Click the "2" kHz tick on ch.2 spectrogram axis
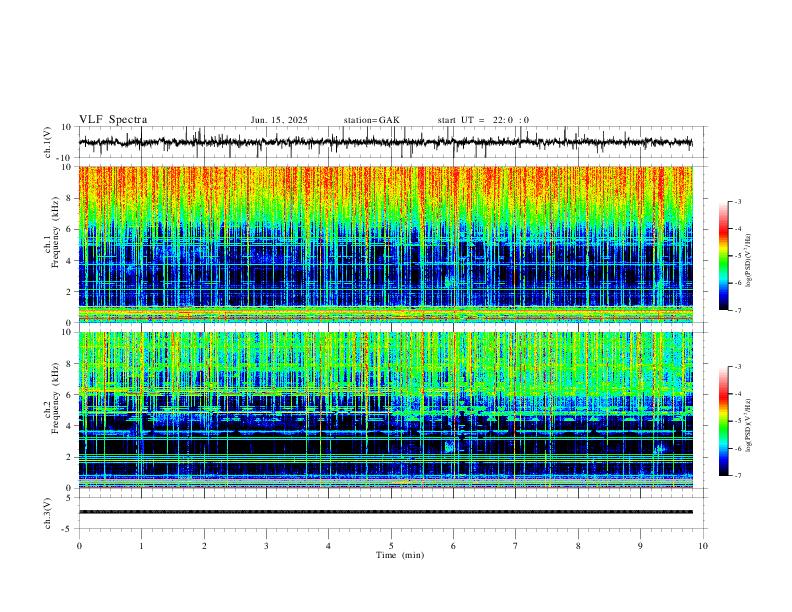This screenshot has width=792, height=612. pos(70,457)
